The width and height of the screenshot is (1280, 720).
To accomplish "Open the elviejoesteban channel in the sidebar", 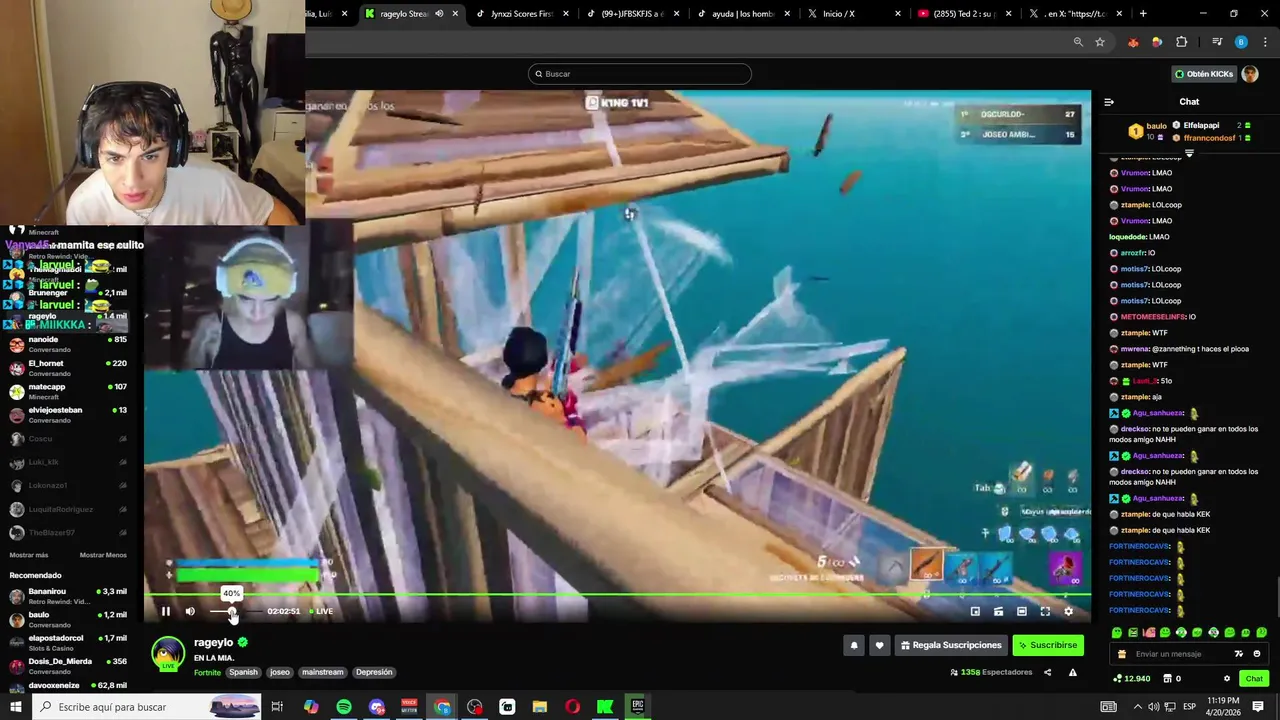I will click(68, 414).
